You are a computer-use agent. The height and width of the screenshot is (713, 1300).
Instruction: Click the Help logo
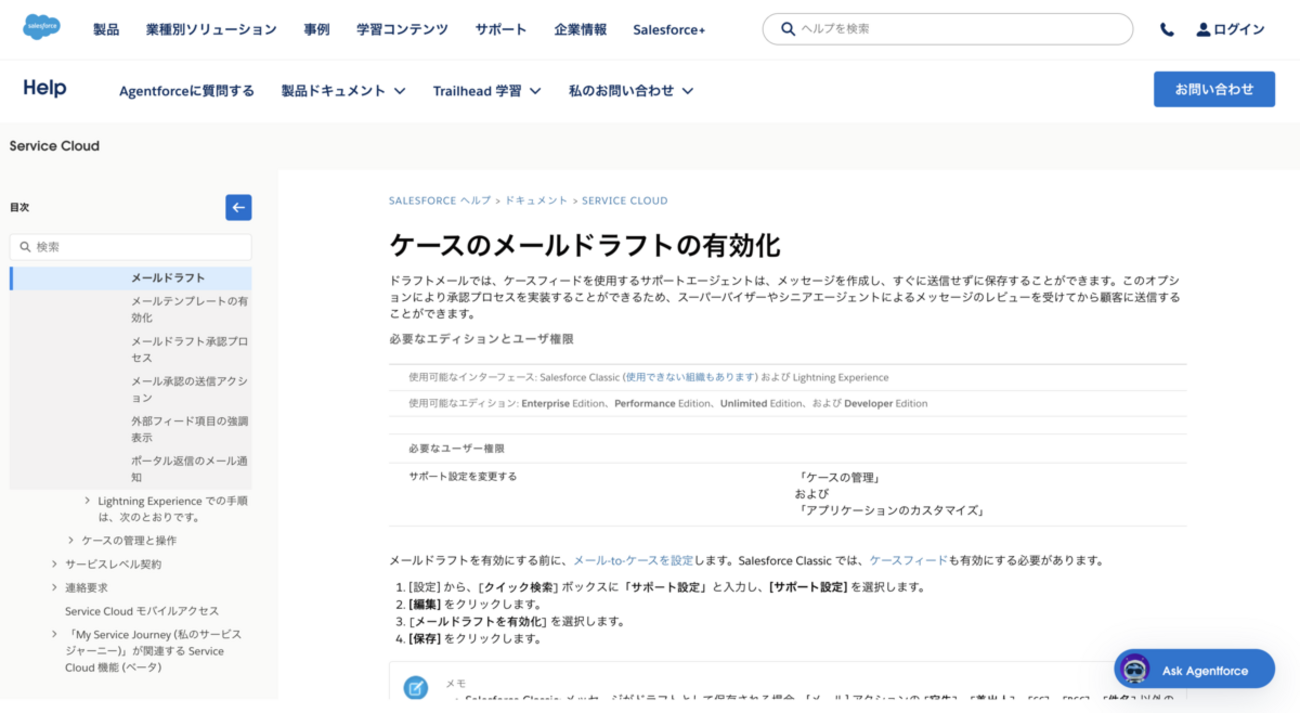pyautogui.click(x=45, y=88)
